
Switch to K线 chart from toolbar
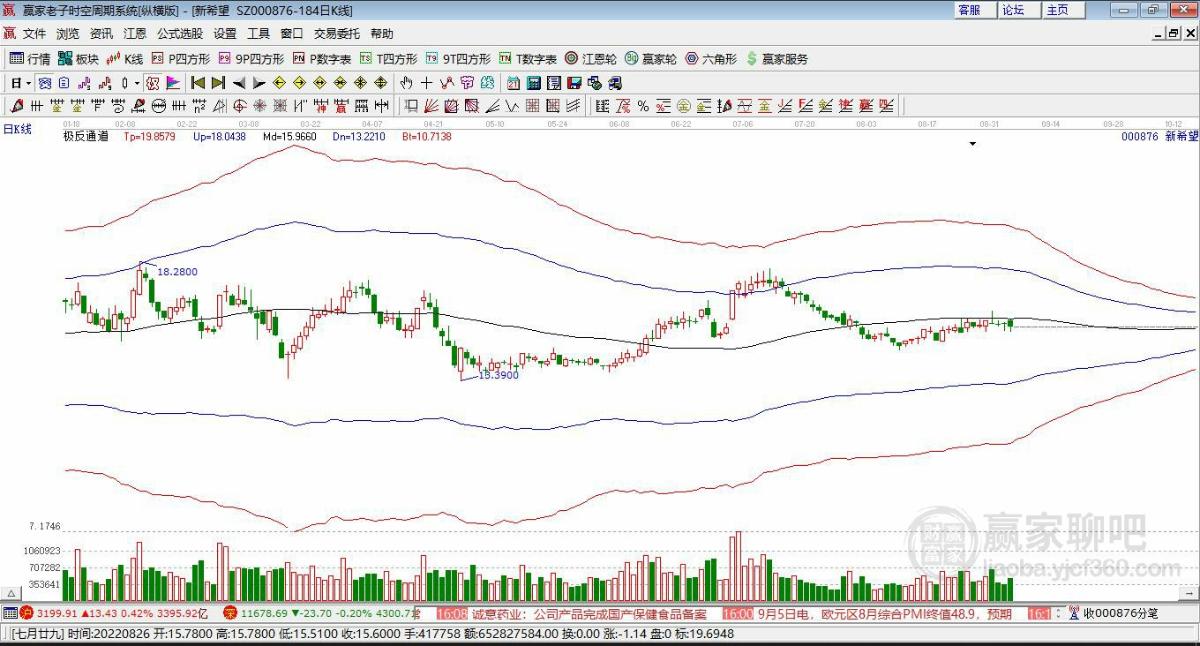125,59
